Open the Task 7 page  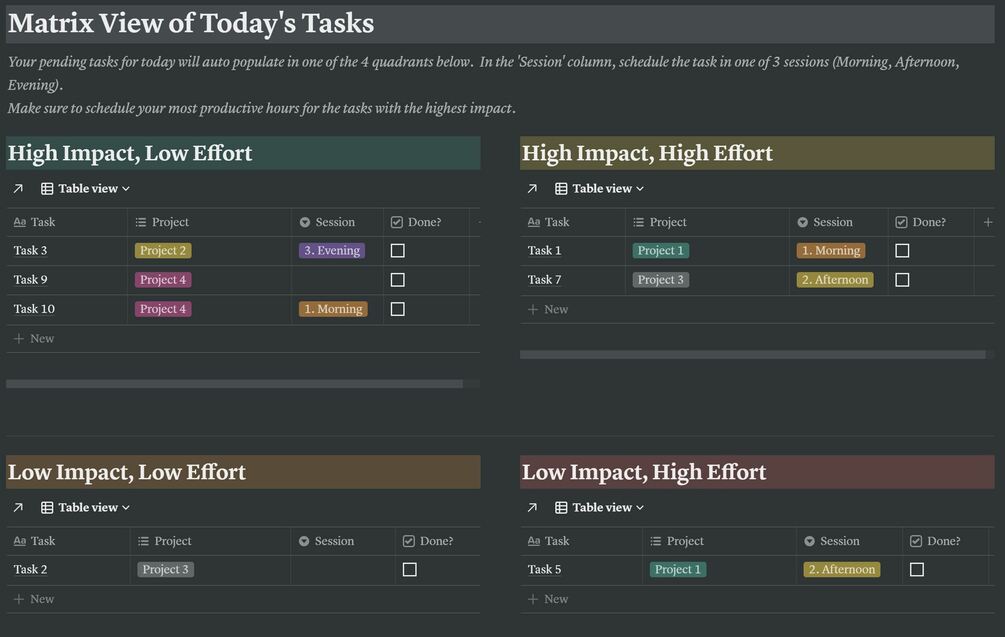[545, 280]
